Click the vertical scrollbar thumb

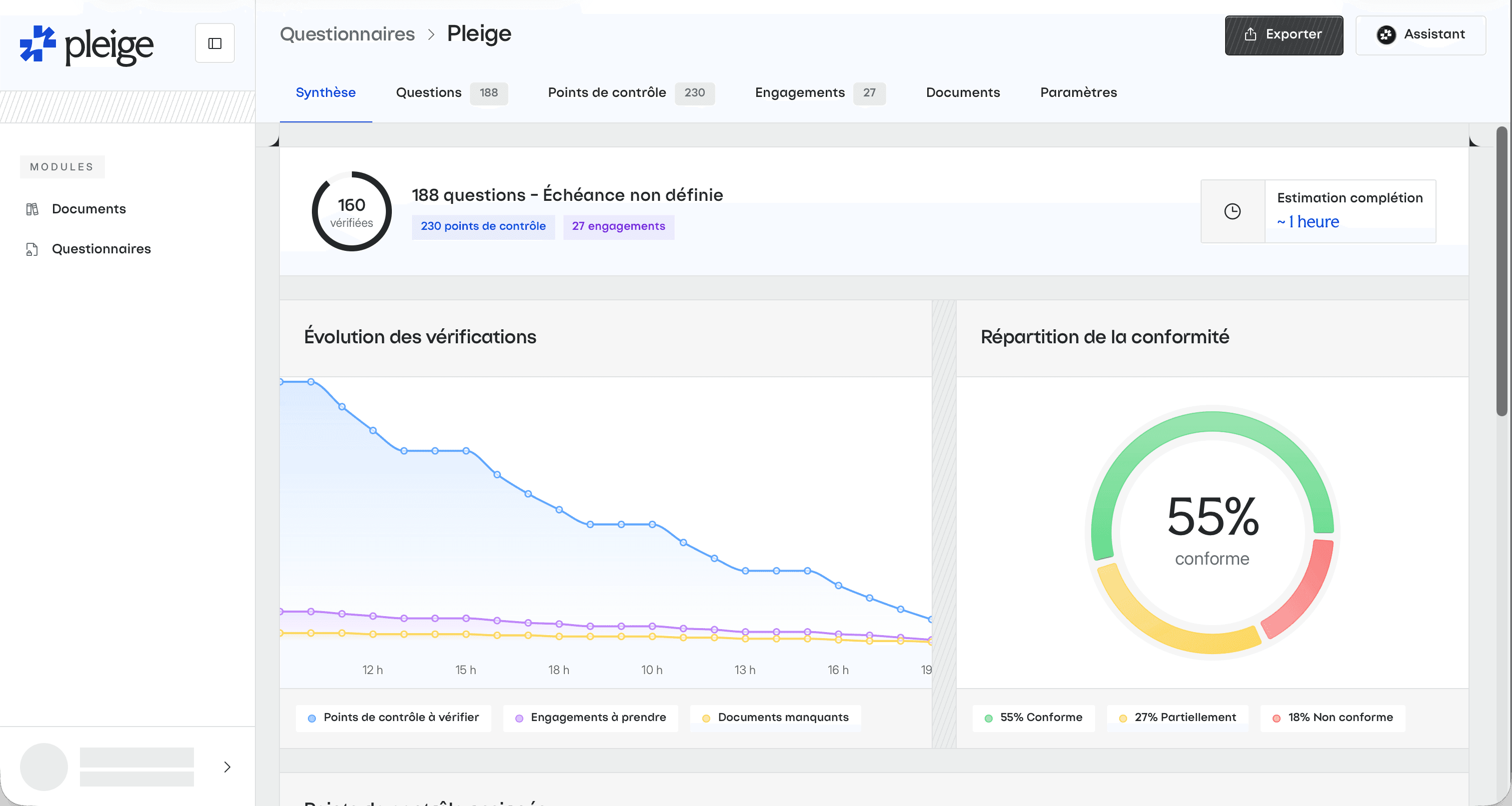(x=1502, y=271)
